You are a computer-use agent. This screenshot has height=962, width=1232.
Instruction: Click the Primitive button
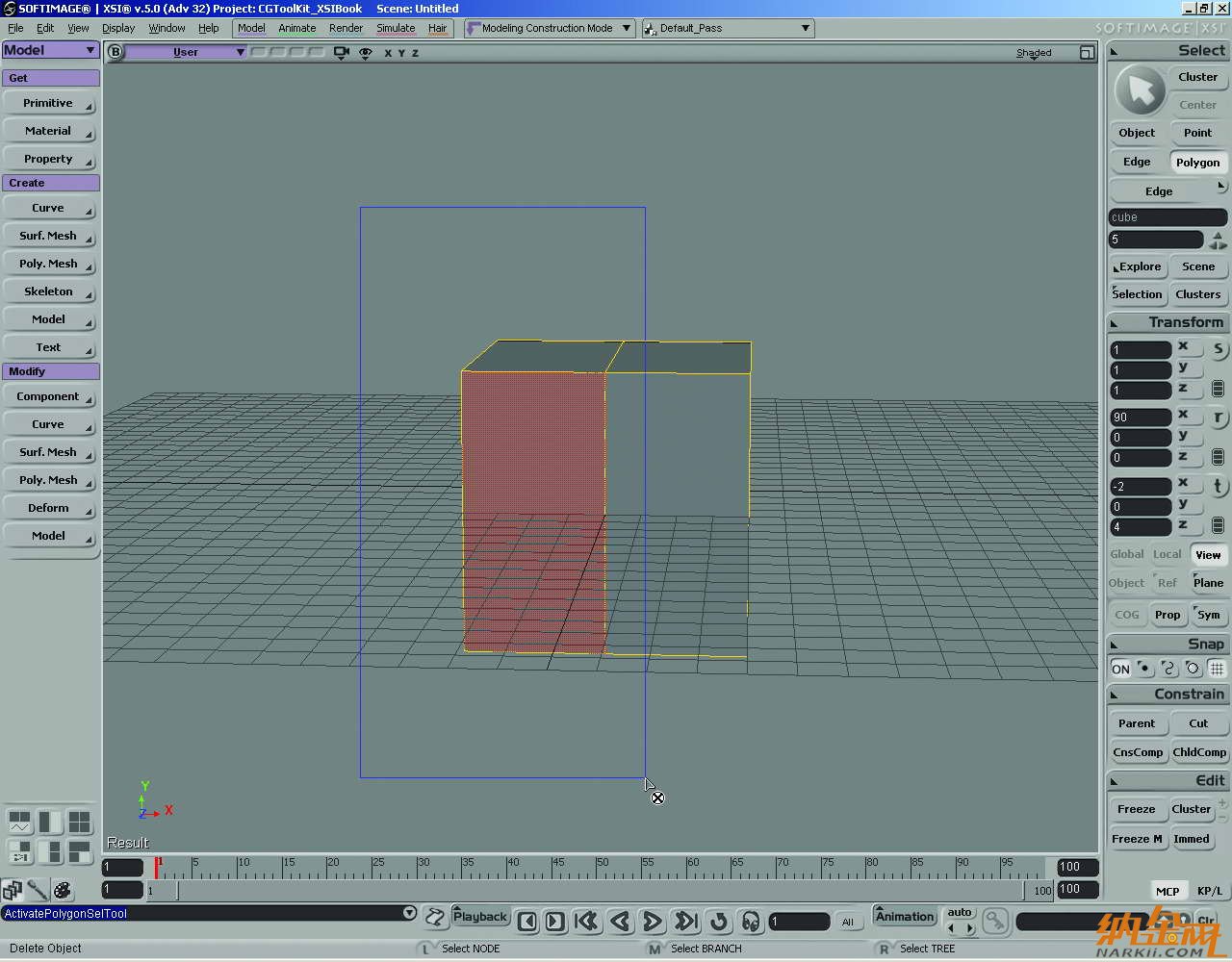48,103
